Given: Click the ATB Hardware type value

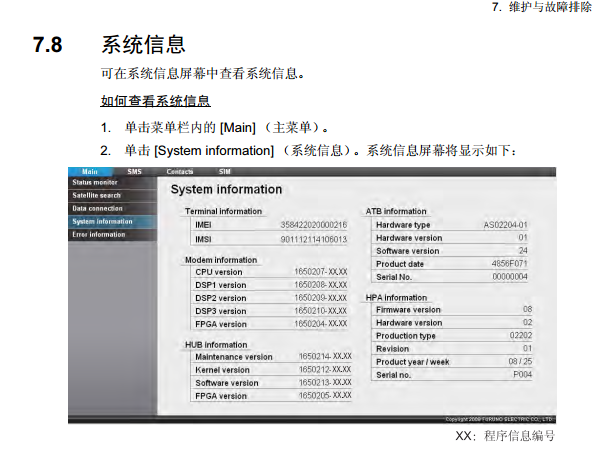Looking at the screenshot, I should [505, 225].
